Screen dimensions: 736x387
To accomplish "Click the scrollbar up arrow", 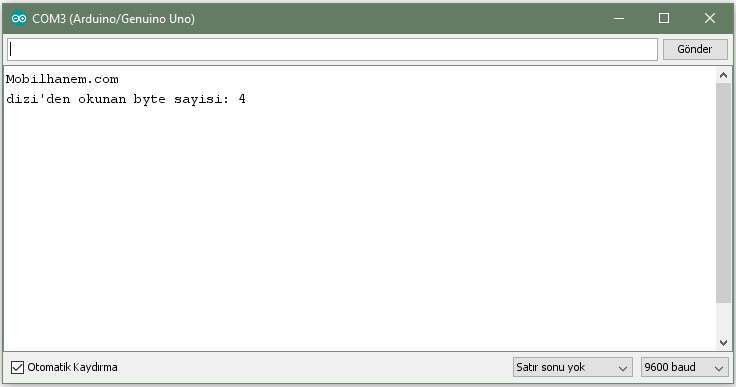I will click(723, 75).
